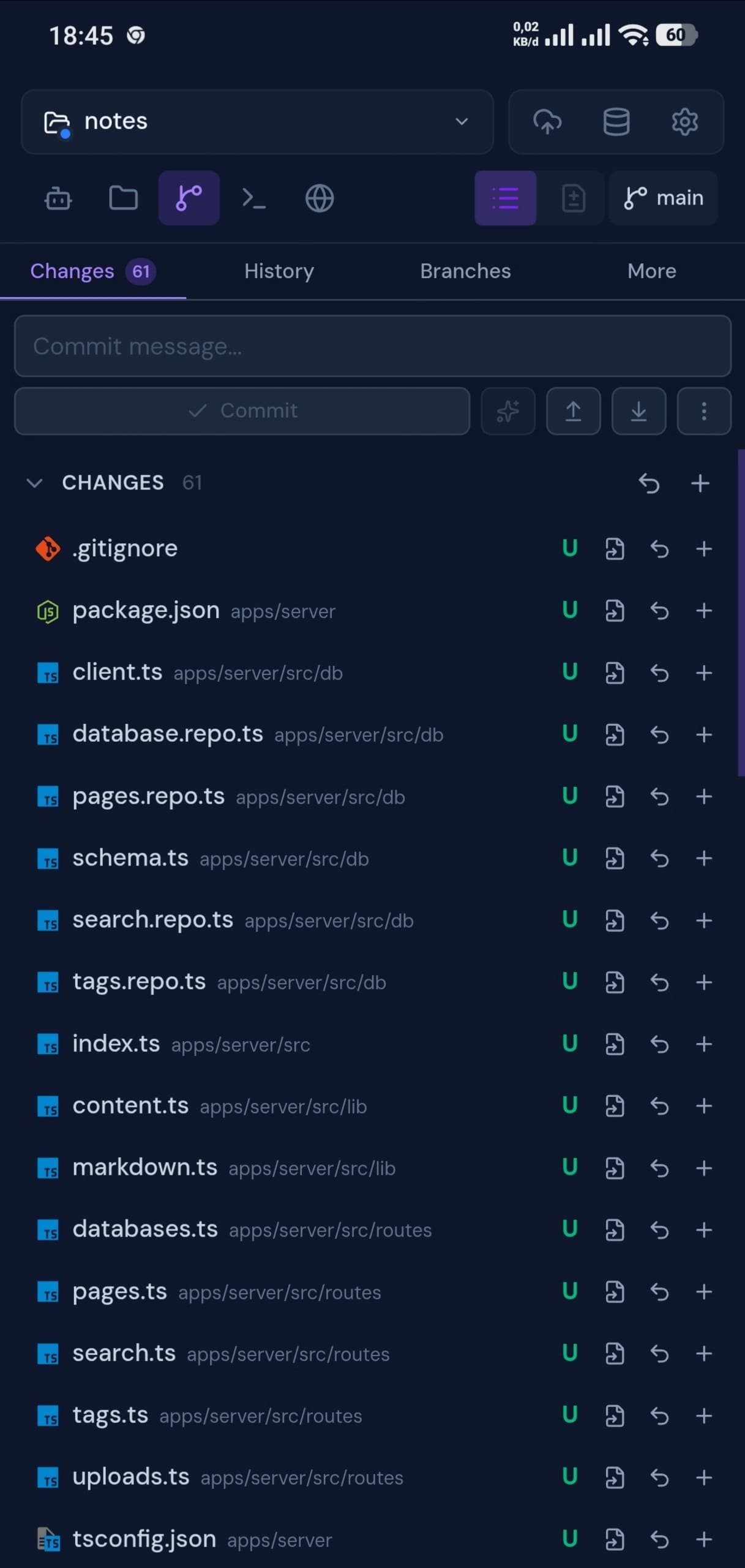Image resolution: width=745 pixels, height=1568 pixels.
Task: Discard changes to pages.repo.ts
Action: pos(659,796)
